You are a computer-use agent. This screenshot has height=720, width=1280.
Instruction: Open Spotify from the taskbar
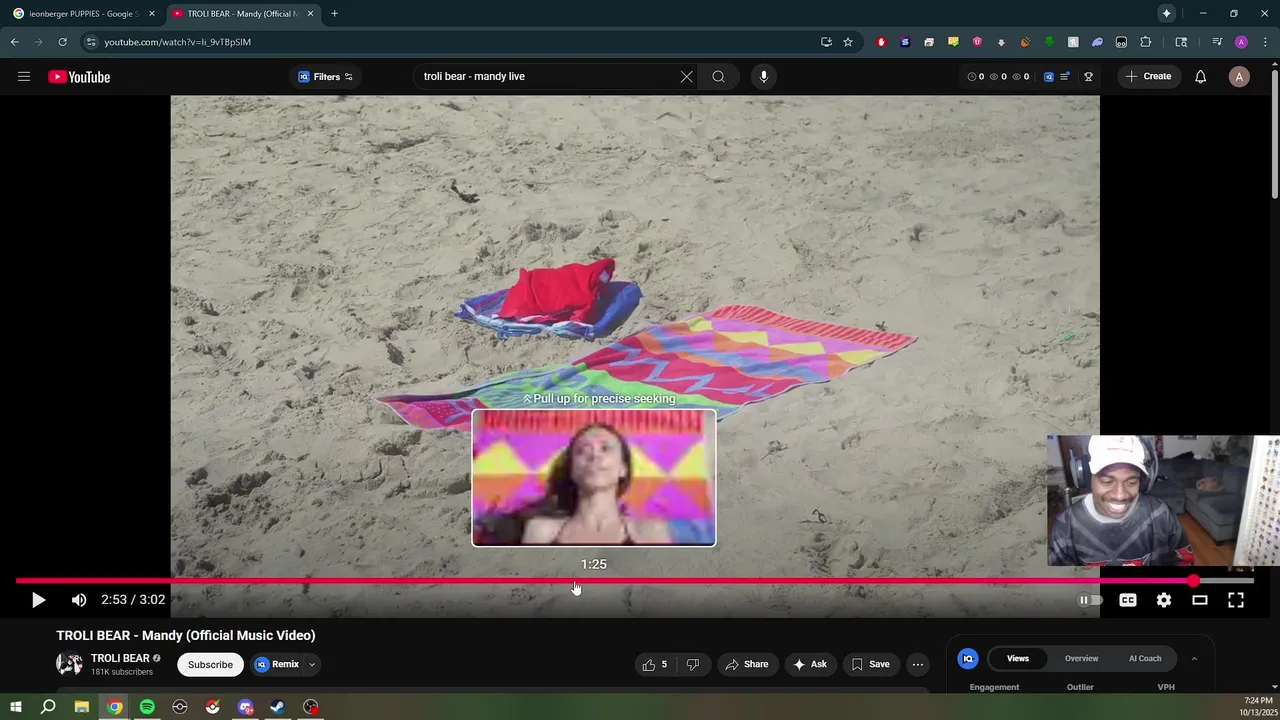[147, 707]
